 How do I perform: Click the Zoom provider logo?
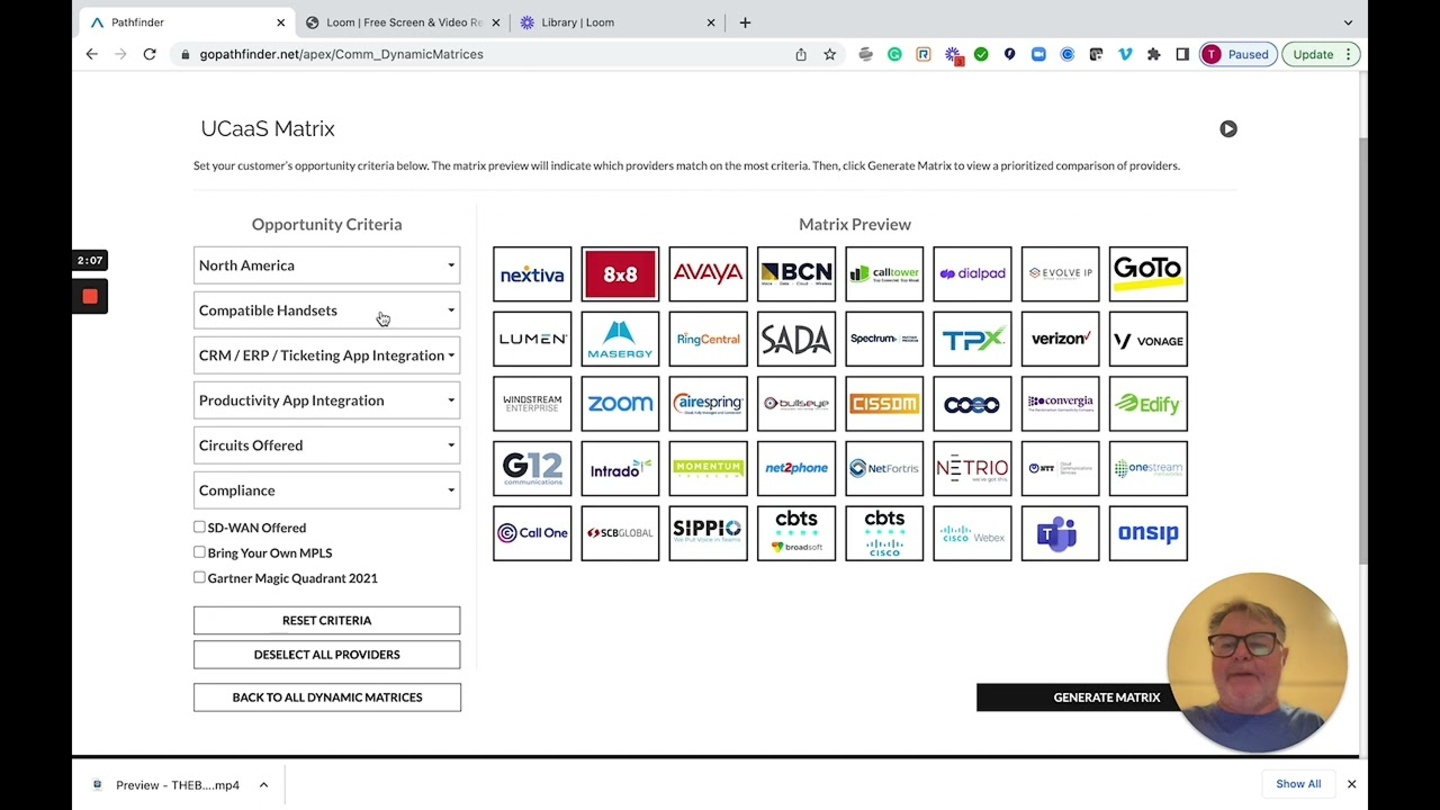620,404
